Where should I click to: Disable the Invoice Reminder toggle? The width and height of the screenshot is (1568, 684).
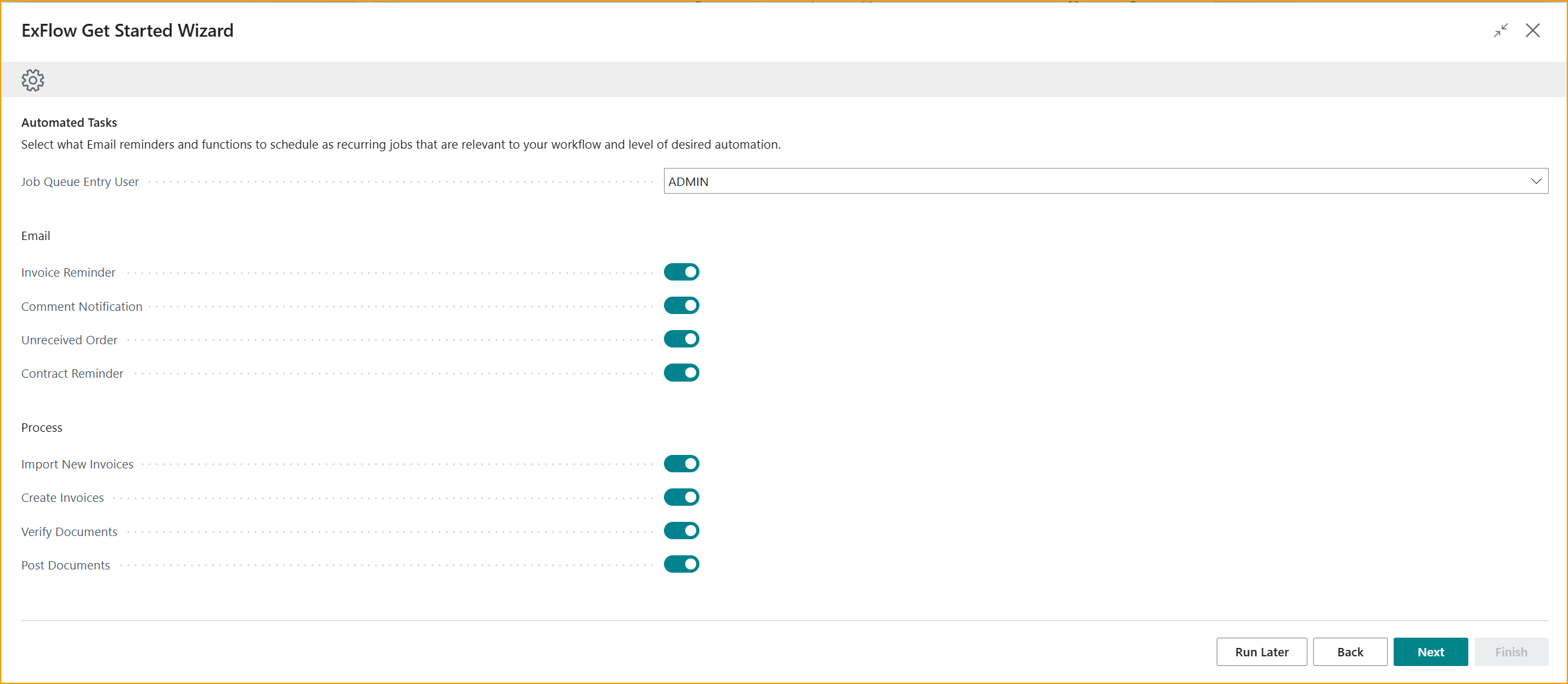(x=681, y=272)
